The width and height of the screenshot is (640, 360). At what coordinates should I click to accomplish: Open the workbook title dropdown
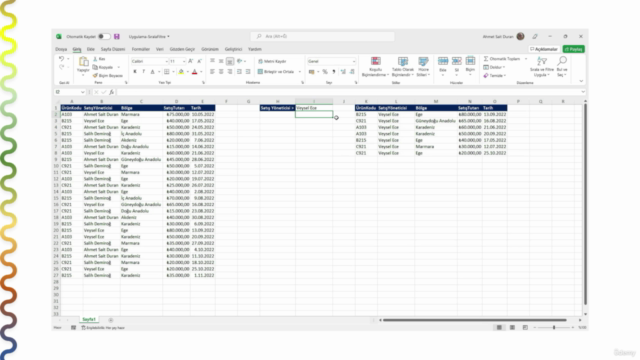(168, 36)
